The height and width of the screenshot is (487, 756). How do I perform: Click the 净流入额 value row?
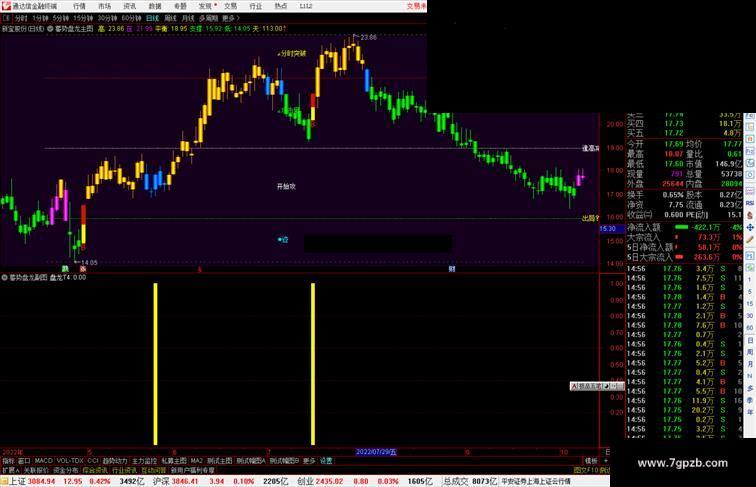point(684,228)
